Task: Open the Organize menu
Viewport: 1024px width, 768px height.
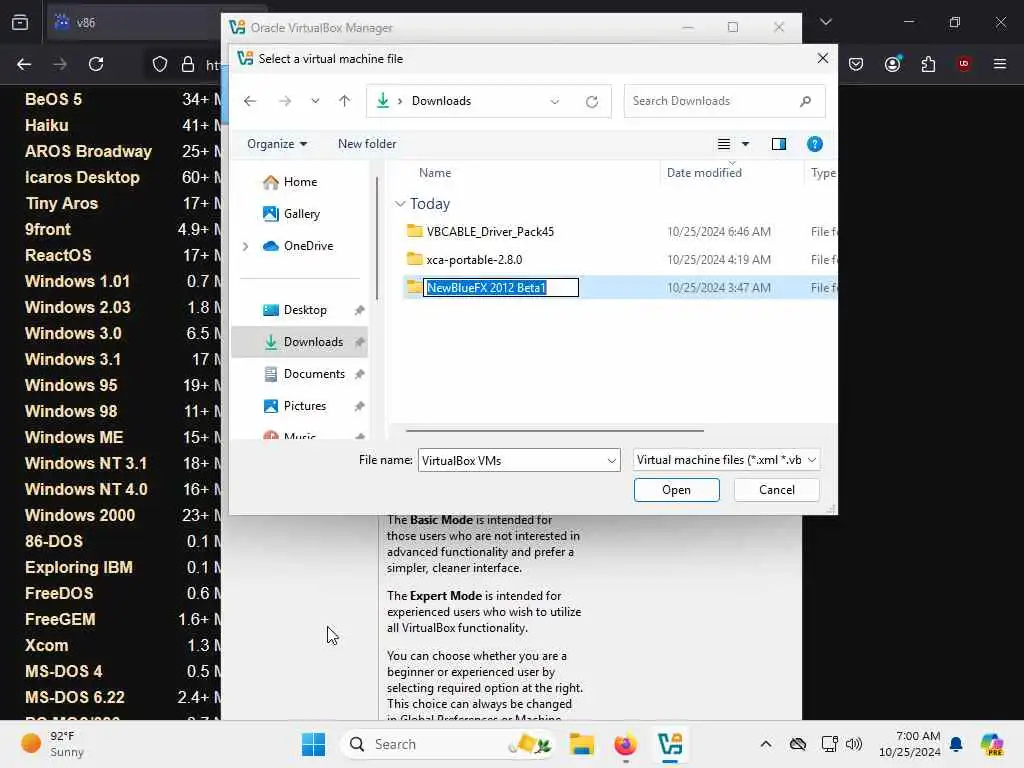Action: (277, 144)
